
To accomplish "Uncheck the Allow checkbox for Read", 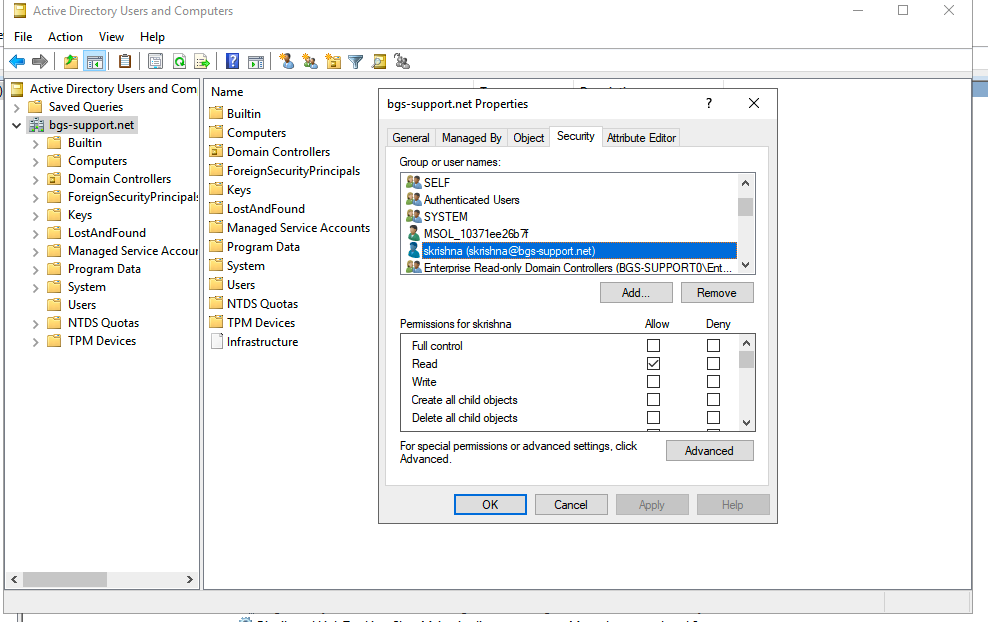I will (653, 364).
